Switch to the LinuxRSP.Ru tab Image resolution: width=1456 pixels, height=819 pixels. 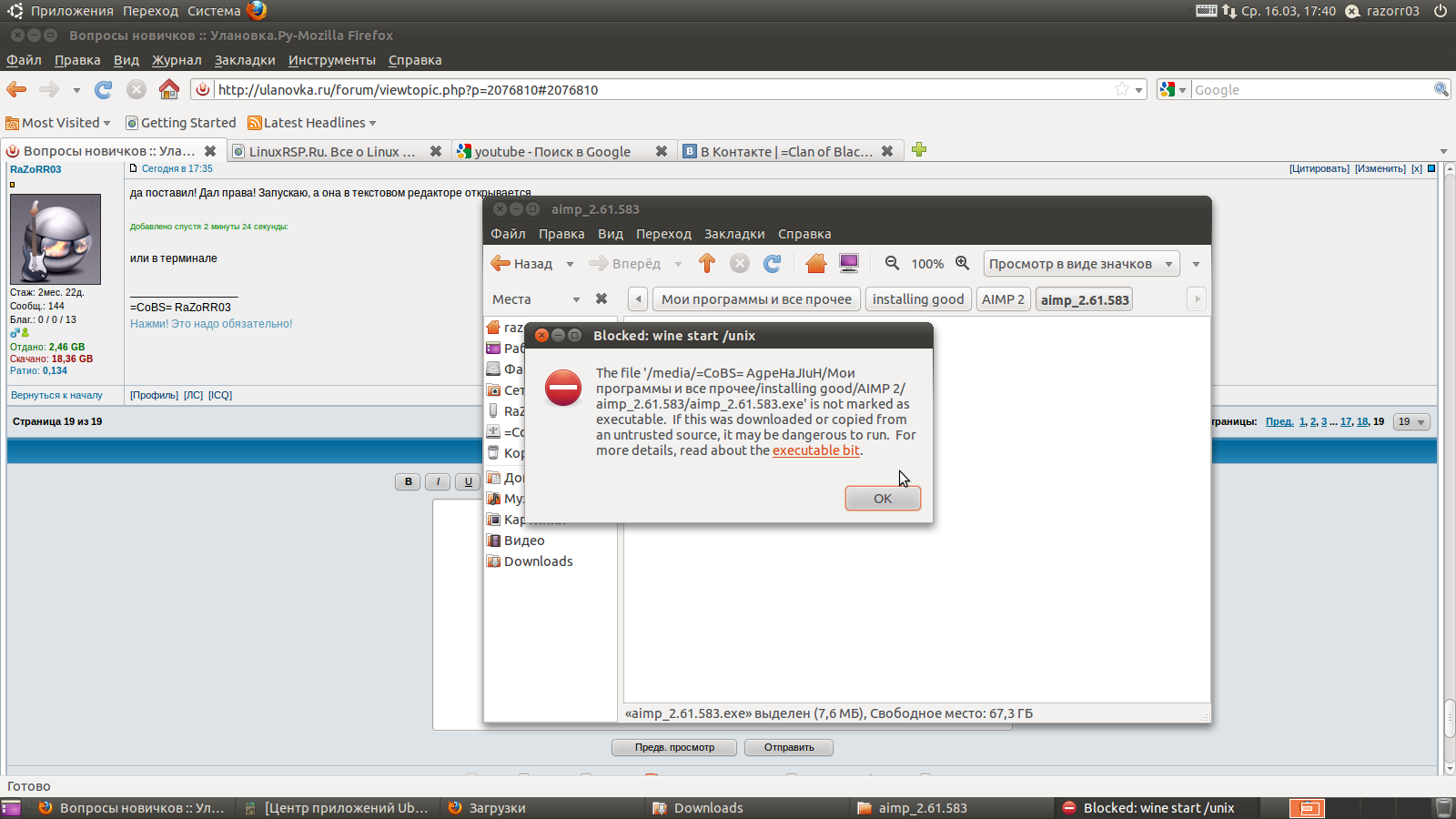point(332,151)
